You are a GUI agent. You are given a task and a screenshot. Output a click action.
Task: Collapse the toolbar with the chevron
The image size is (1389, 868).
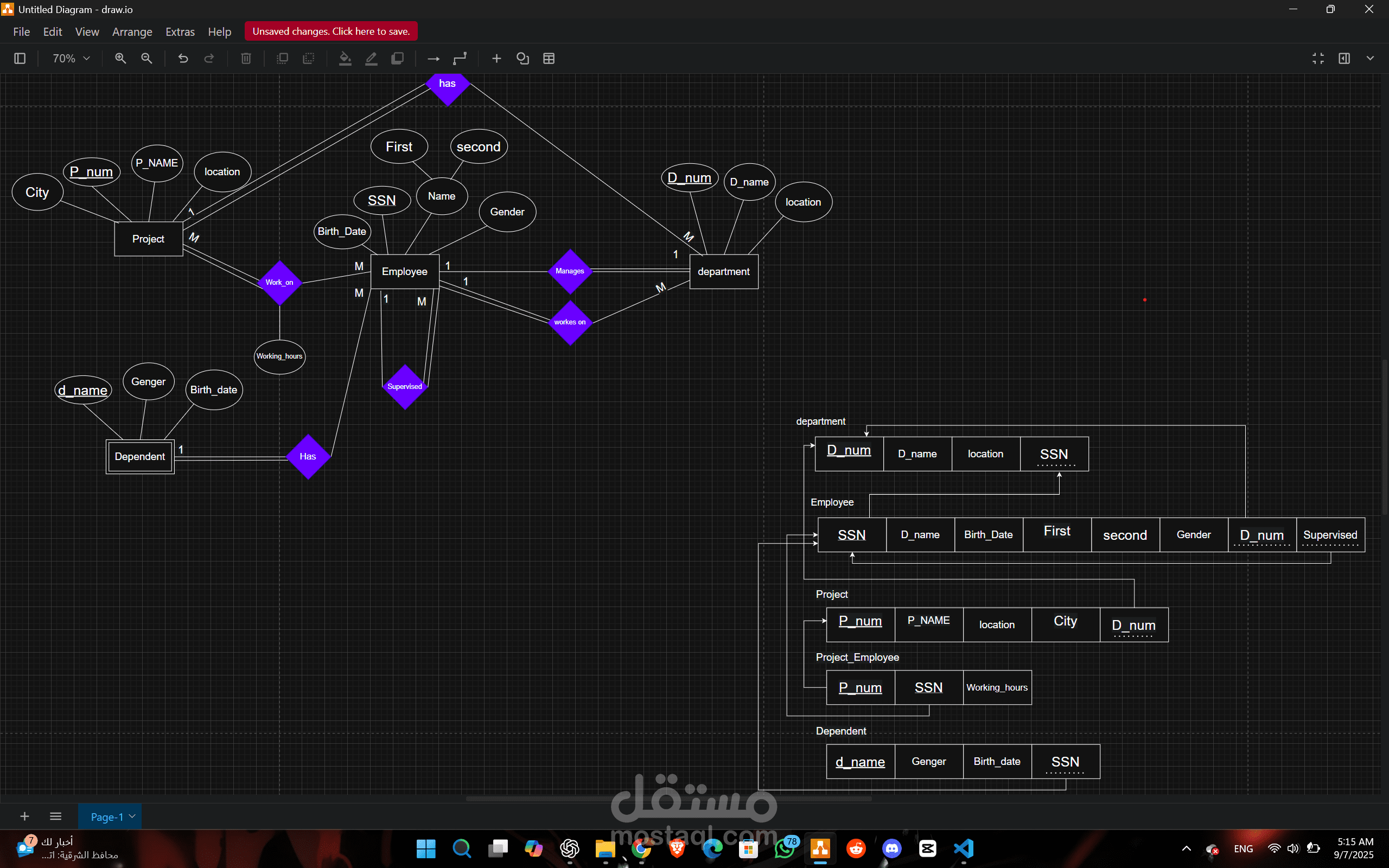point(1370,59)
